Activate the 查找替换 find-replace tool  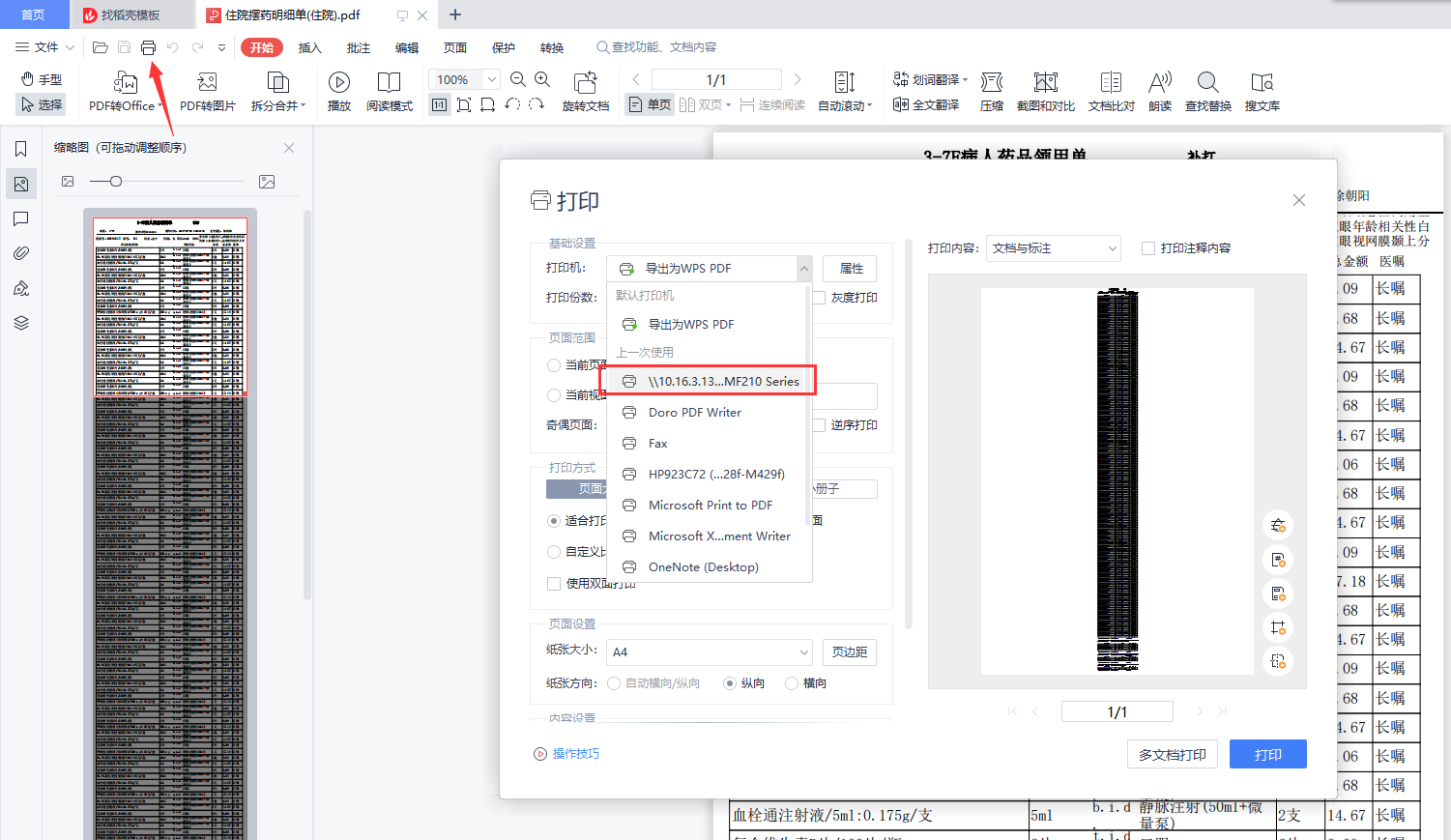click(1208, 91)
